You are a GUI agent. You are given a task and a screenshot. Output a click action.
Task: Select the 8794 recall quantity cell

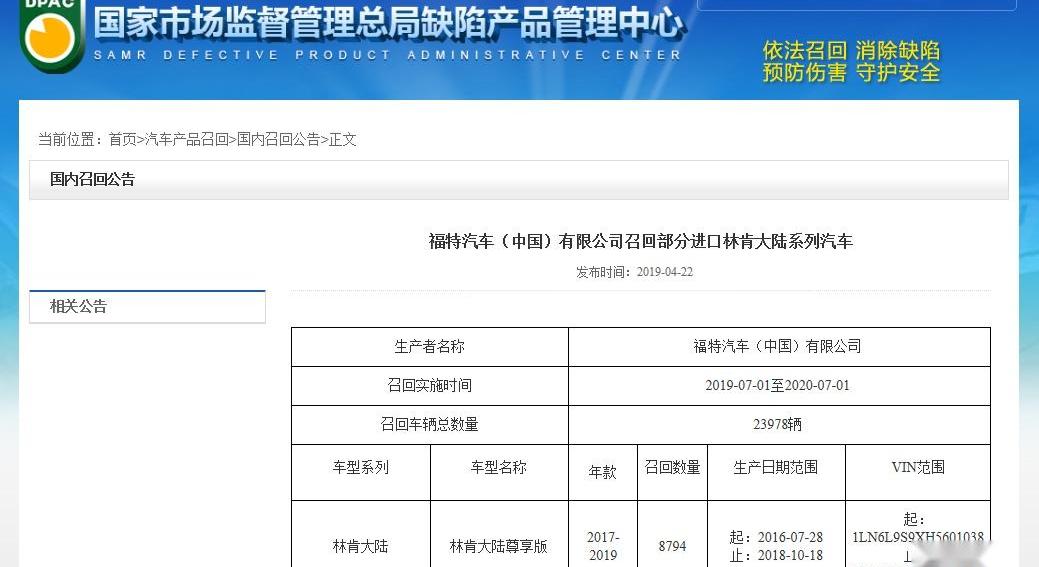click(x=672, y=534)
